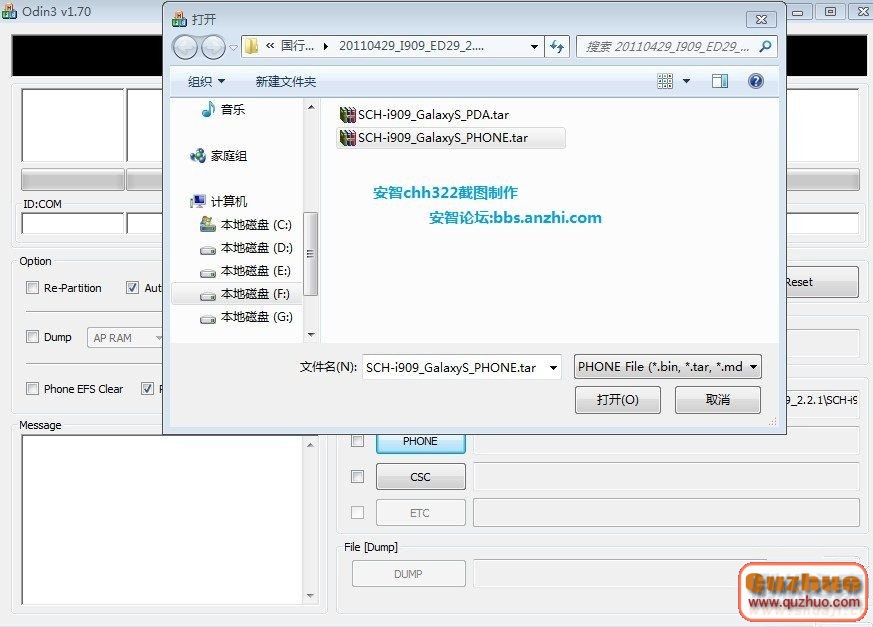
Task: Click the folder icon in address bar
Action: point(252,46)
